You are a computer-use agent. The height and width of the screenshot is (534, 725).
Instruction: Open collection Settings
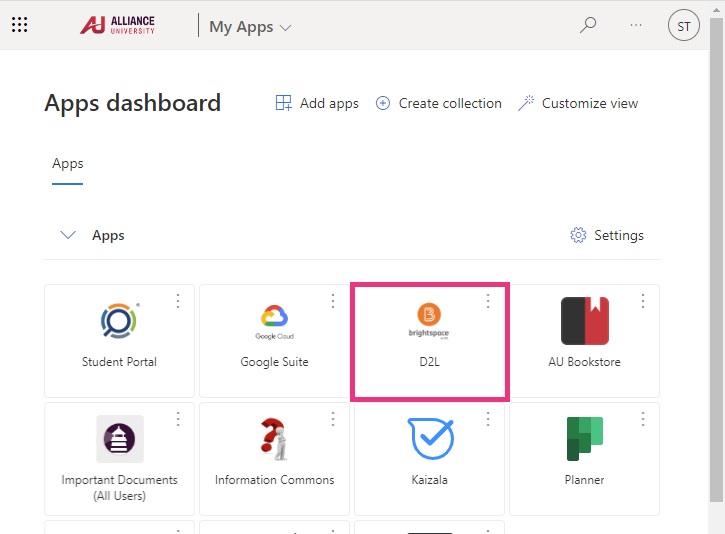pyautogui.click(x=607, y=235)
